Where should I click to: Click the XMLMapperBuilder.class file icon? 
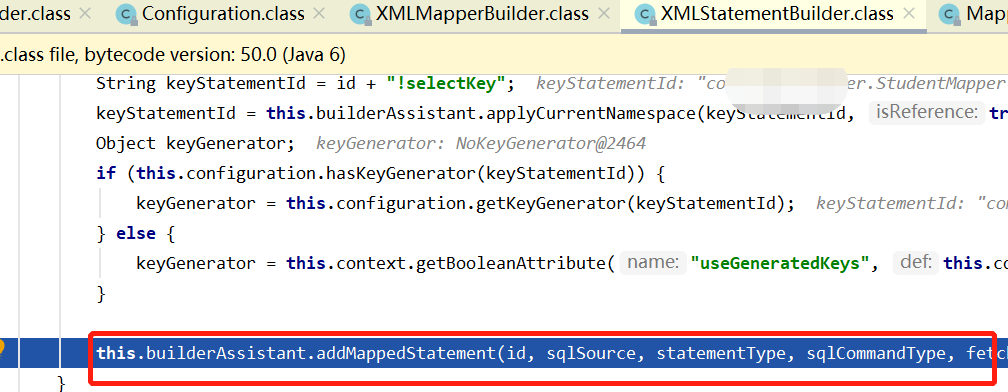(x=362, y=14)
